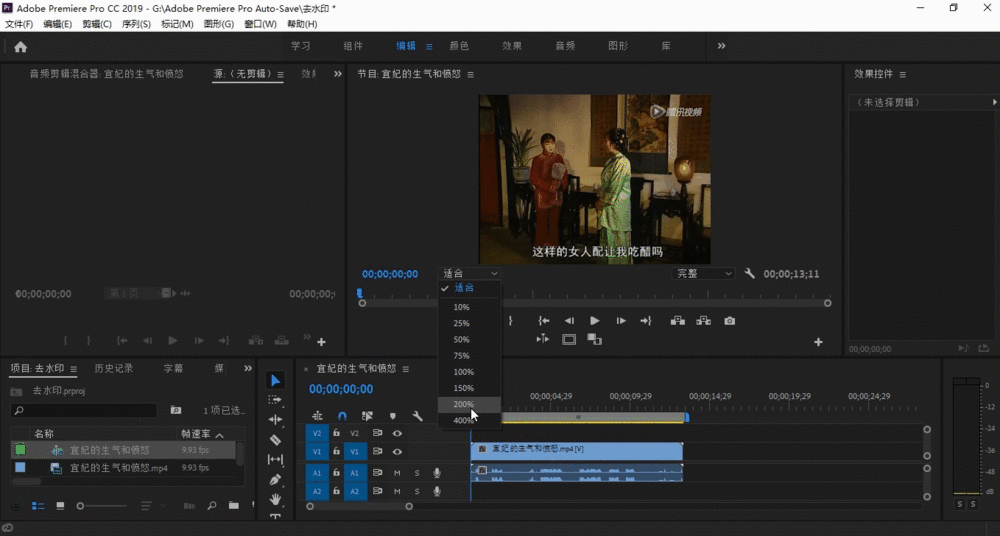The image size is (1000, 536).
Task: Switch to 音频 workspace
Action: click(565, 46)
